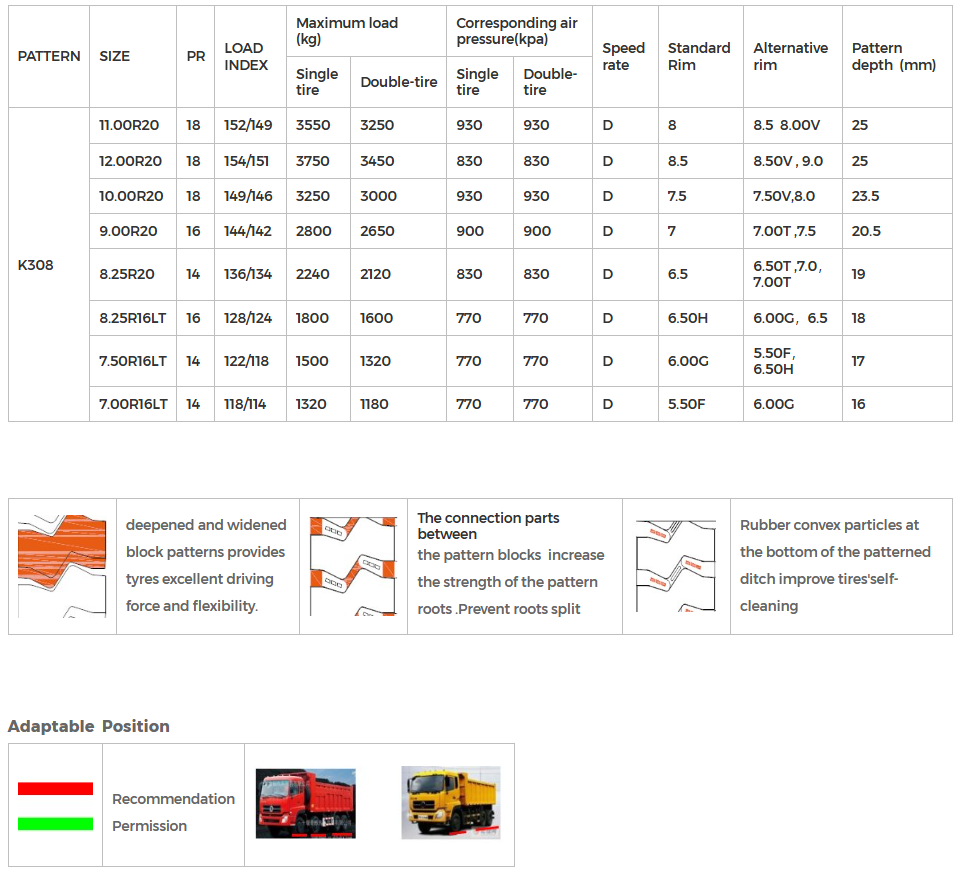Viewport: 961px width, 874px height.
Task: Click the Alternative rim header
Action: pos(791,56)
